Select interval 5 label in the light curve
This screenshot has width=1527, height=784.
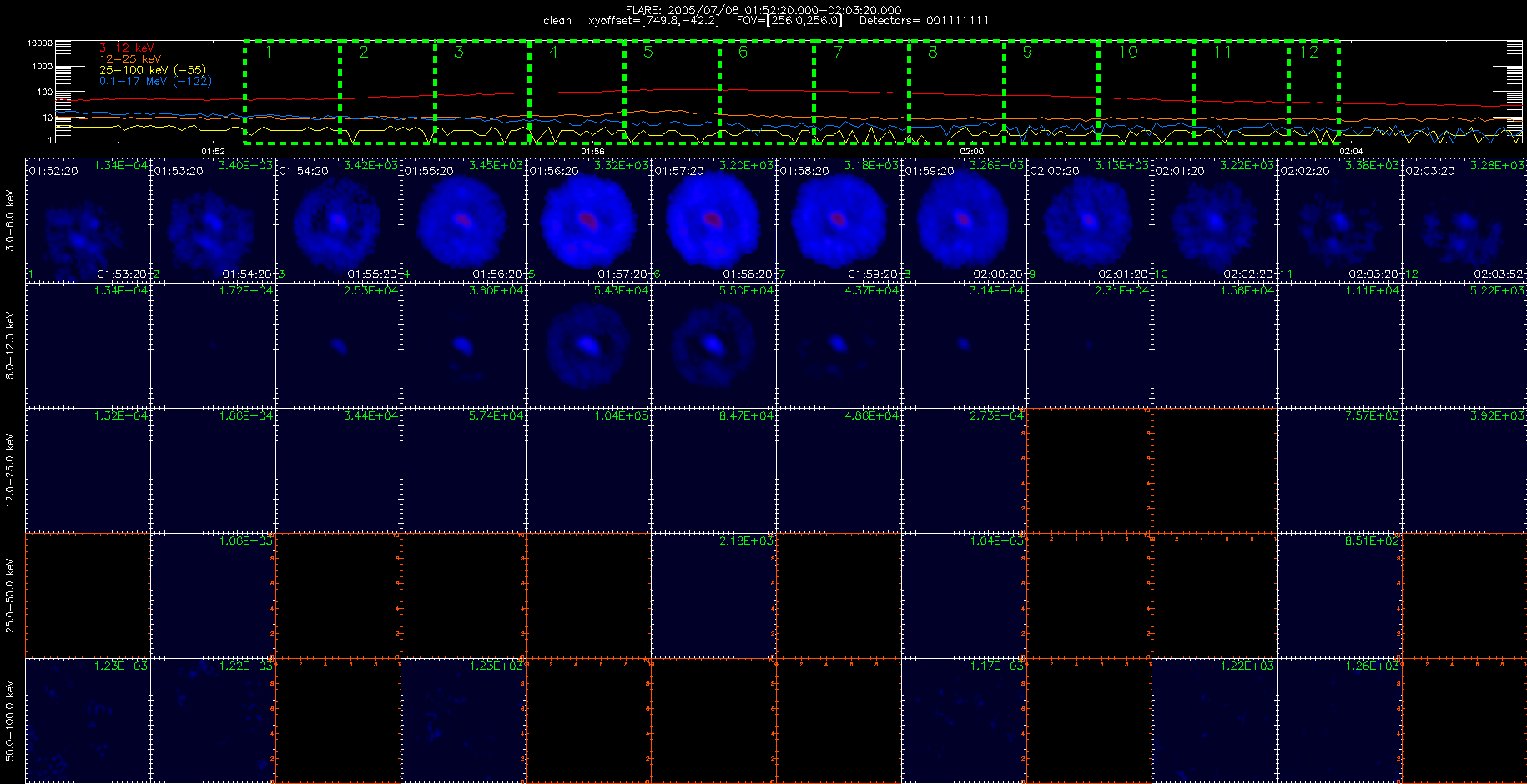pos(648,52)
